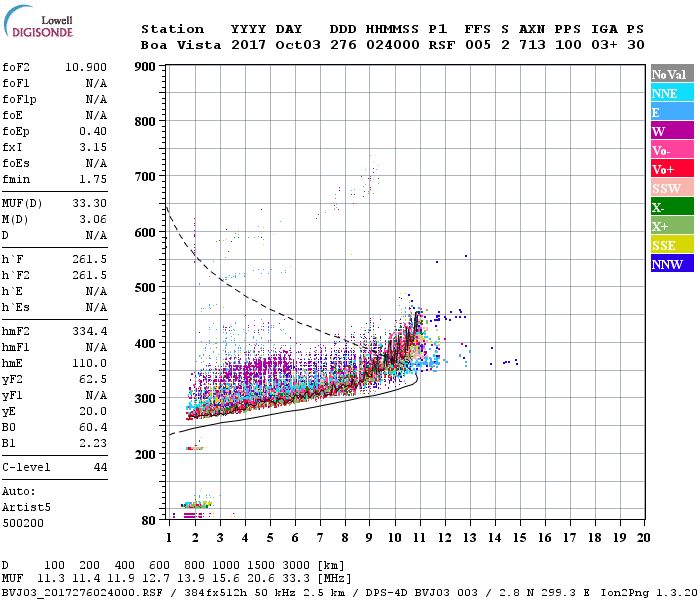Screen dimensions: 700x600
Task: Click the yE value 20.0
Action: coord(93,411)
